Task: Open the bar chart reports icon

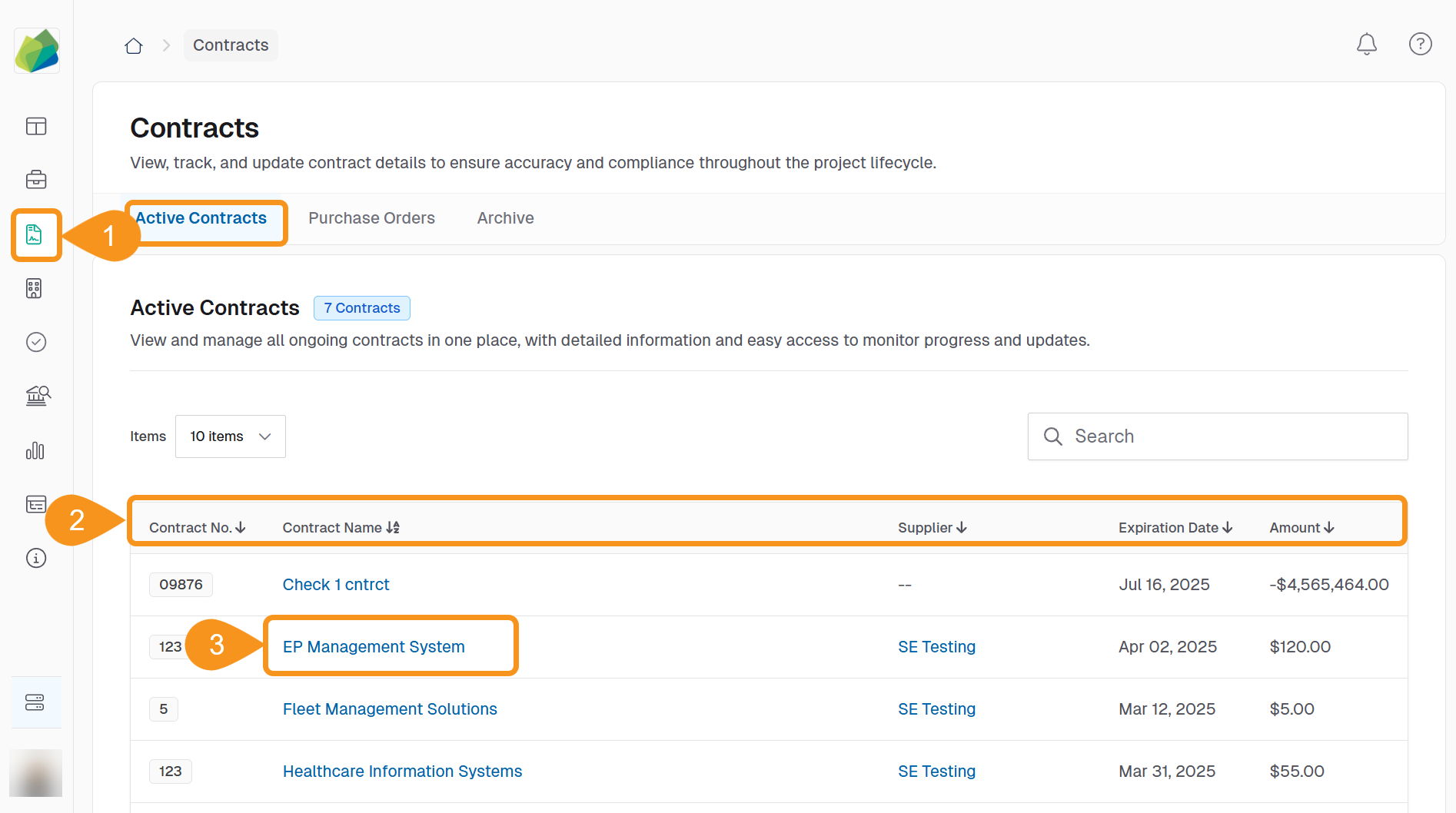Action: [35, 450]
